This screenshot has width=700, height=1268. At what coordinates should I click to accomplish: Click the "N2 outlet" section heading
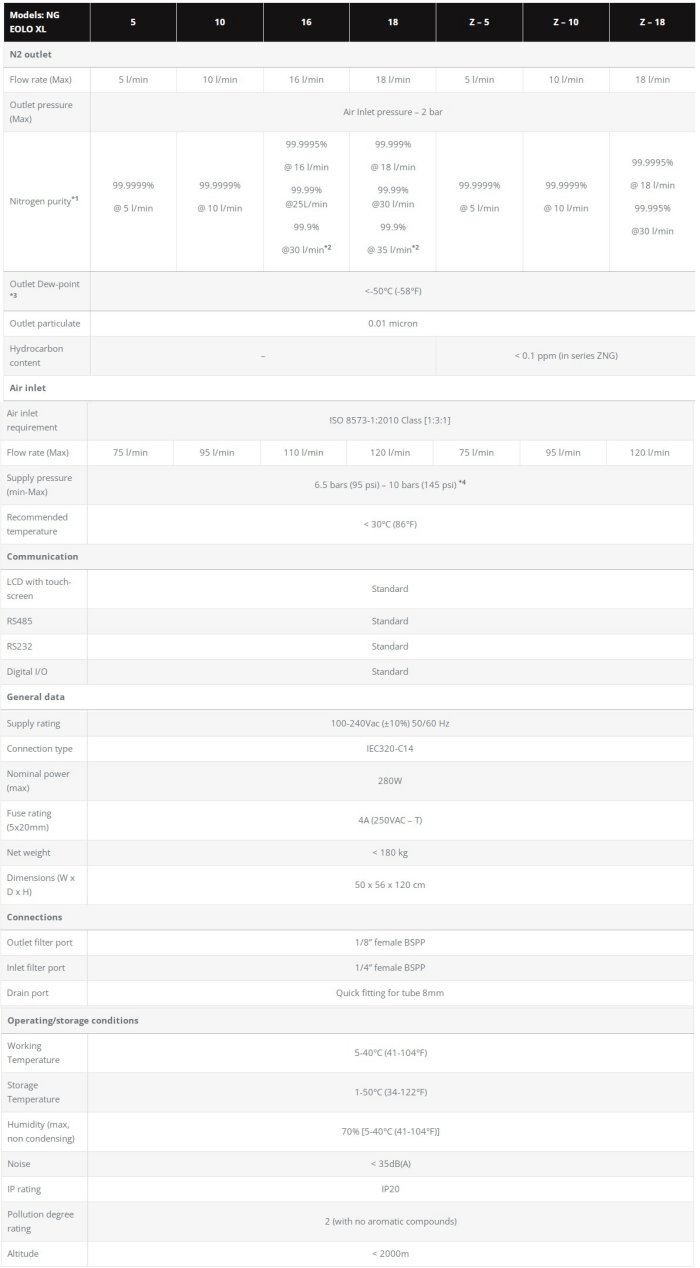[29, 55]
